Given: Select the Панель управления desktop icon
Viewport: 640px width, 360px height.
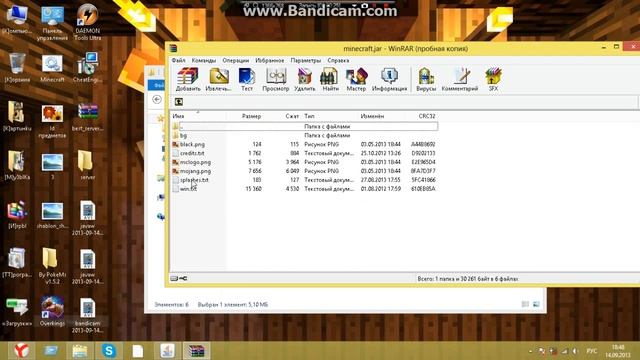Looking at the screenshot, I should pos(52,22).
